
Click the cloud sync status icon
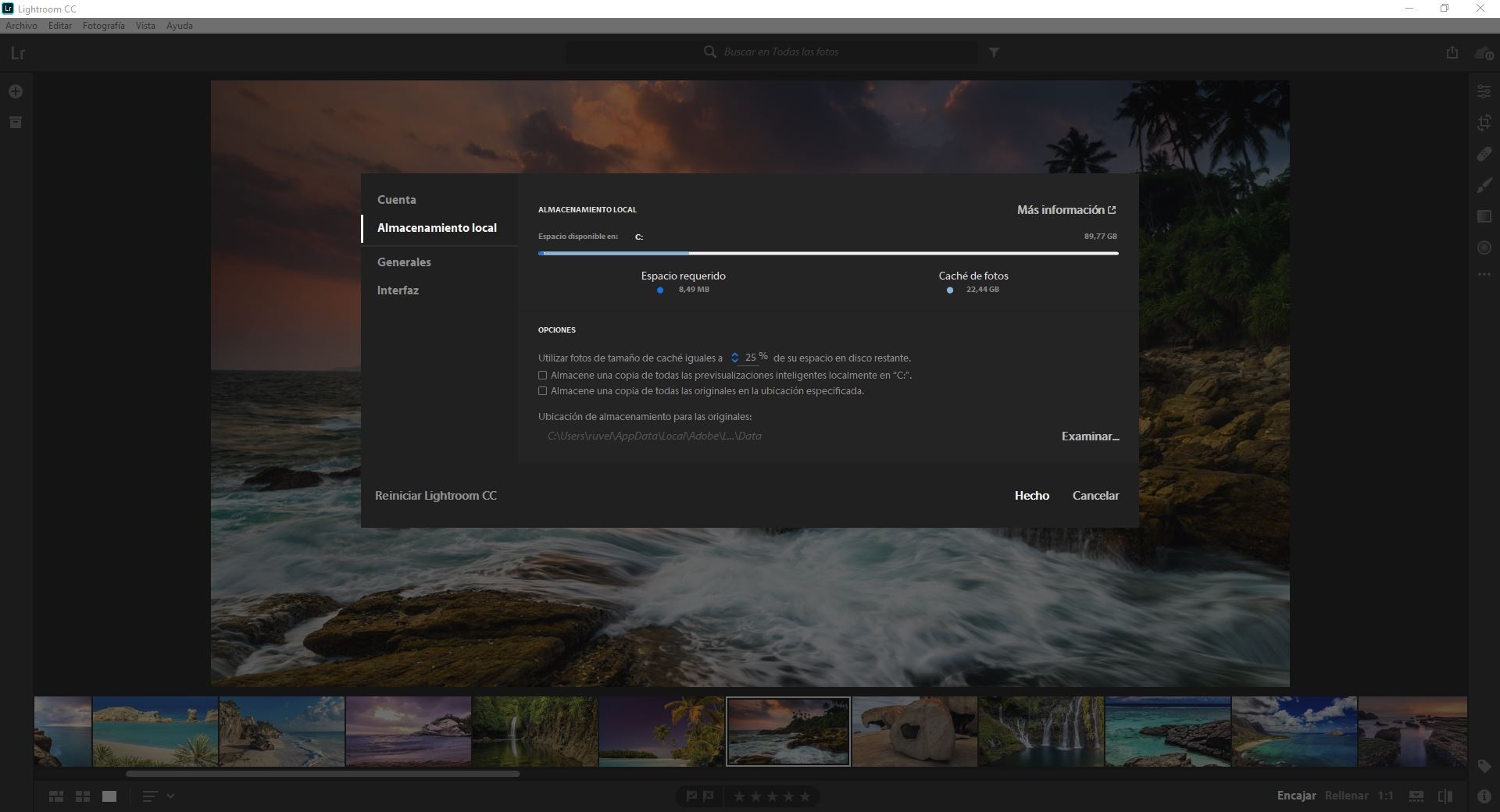point(1484,53)
